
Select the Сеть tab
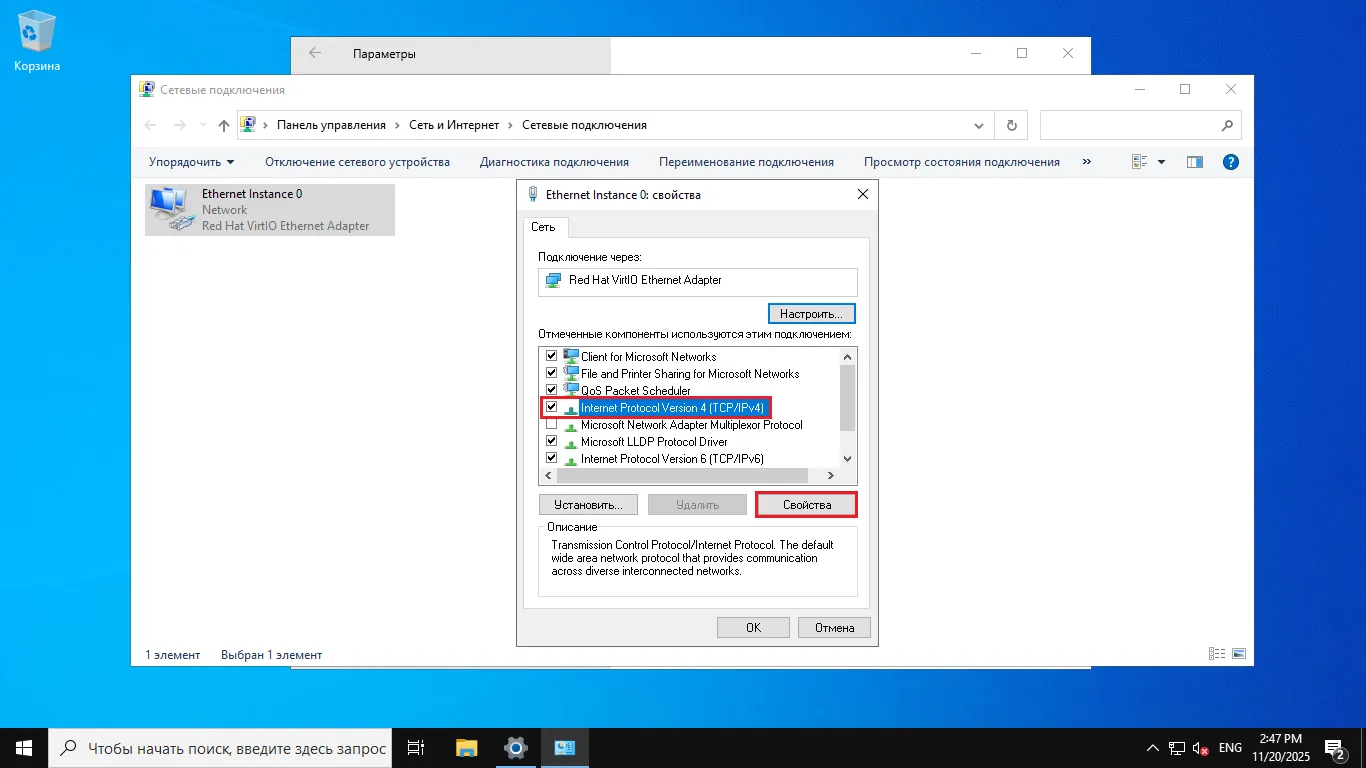tap(543, 227)
